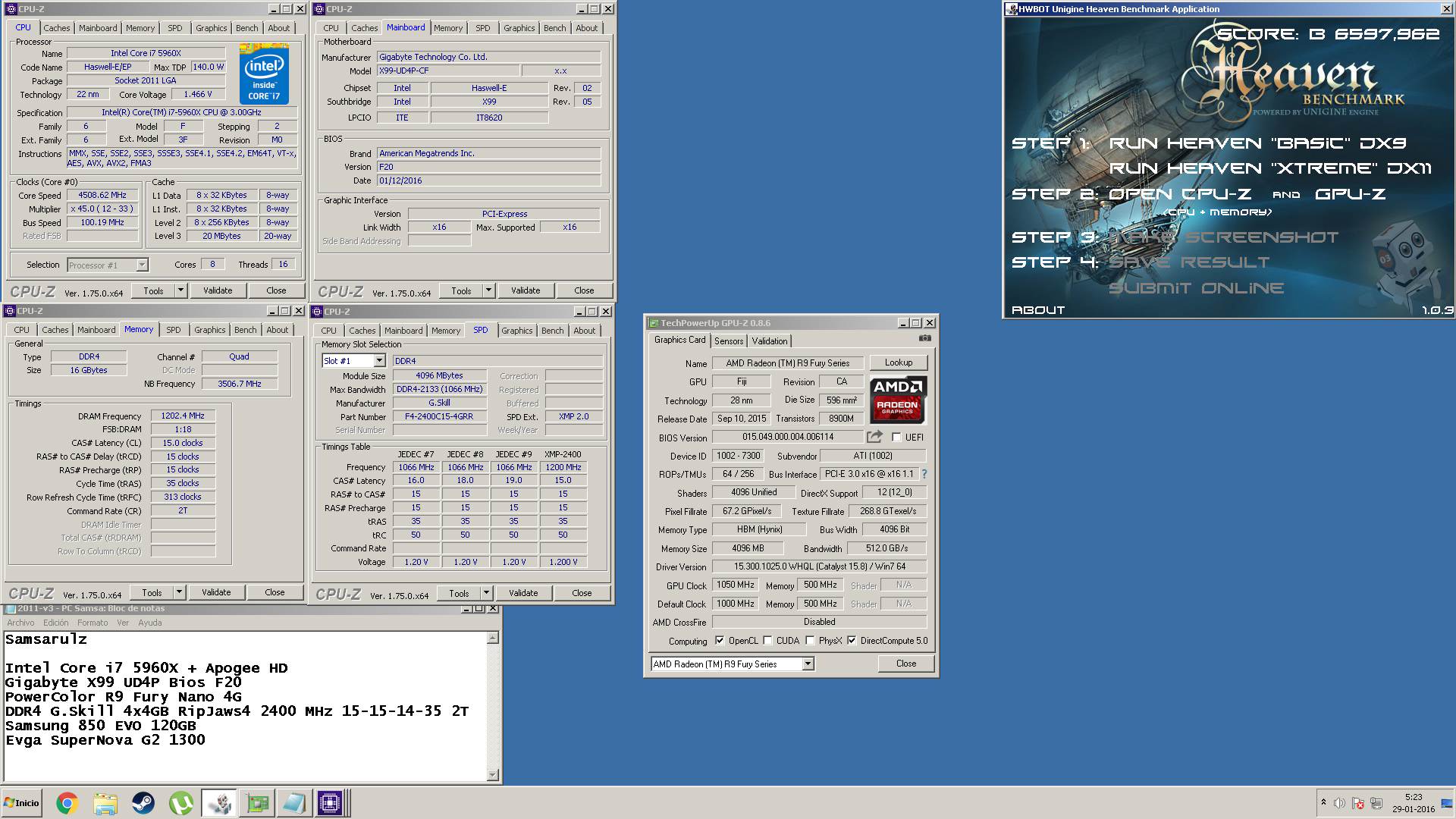This screenshot has width=1456, height=819.
Task: Click Close in Memory window
Action: 275,592
